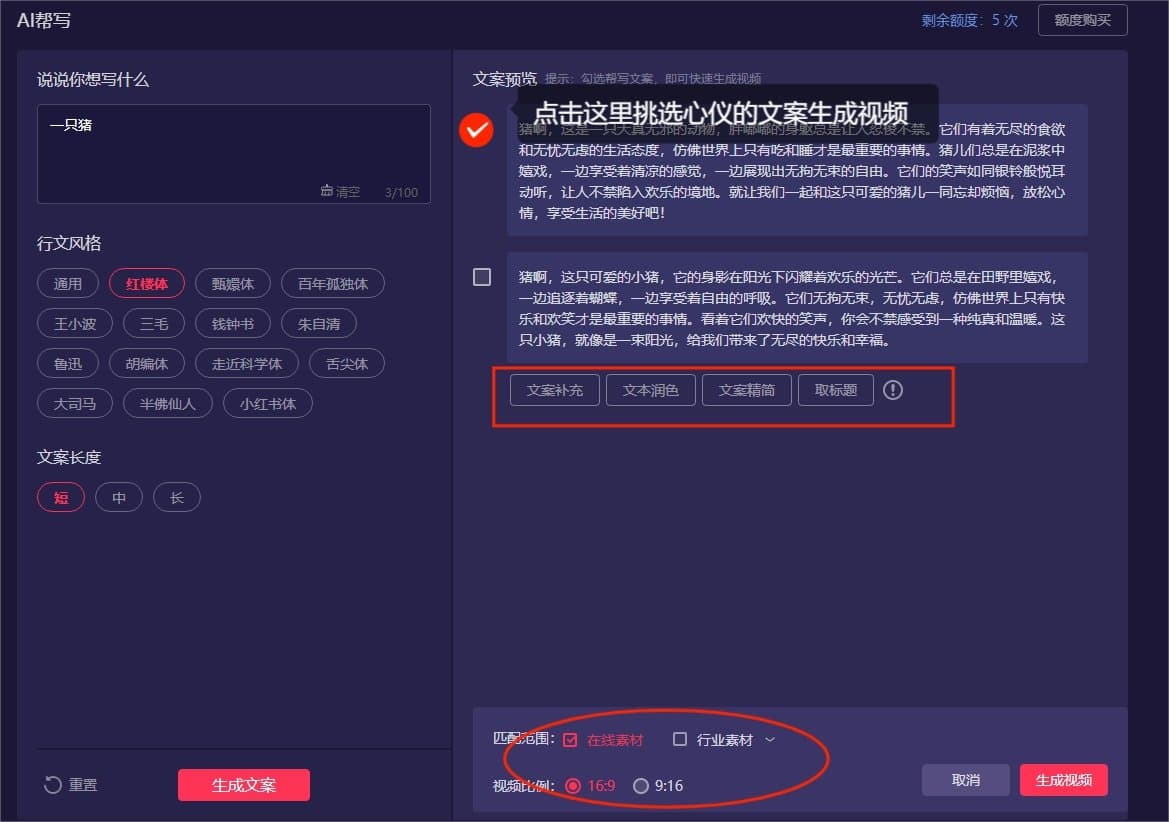Set copy length to 中
Screen dimensions: 1169x822
119,497
